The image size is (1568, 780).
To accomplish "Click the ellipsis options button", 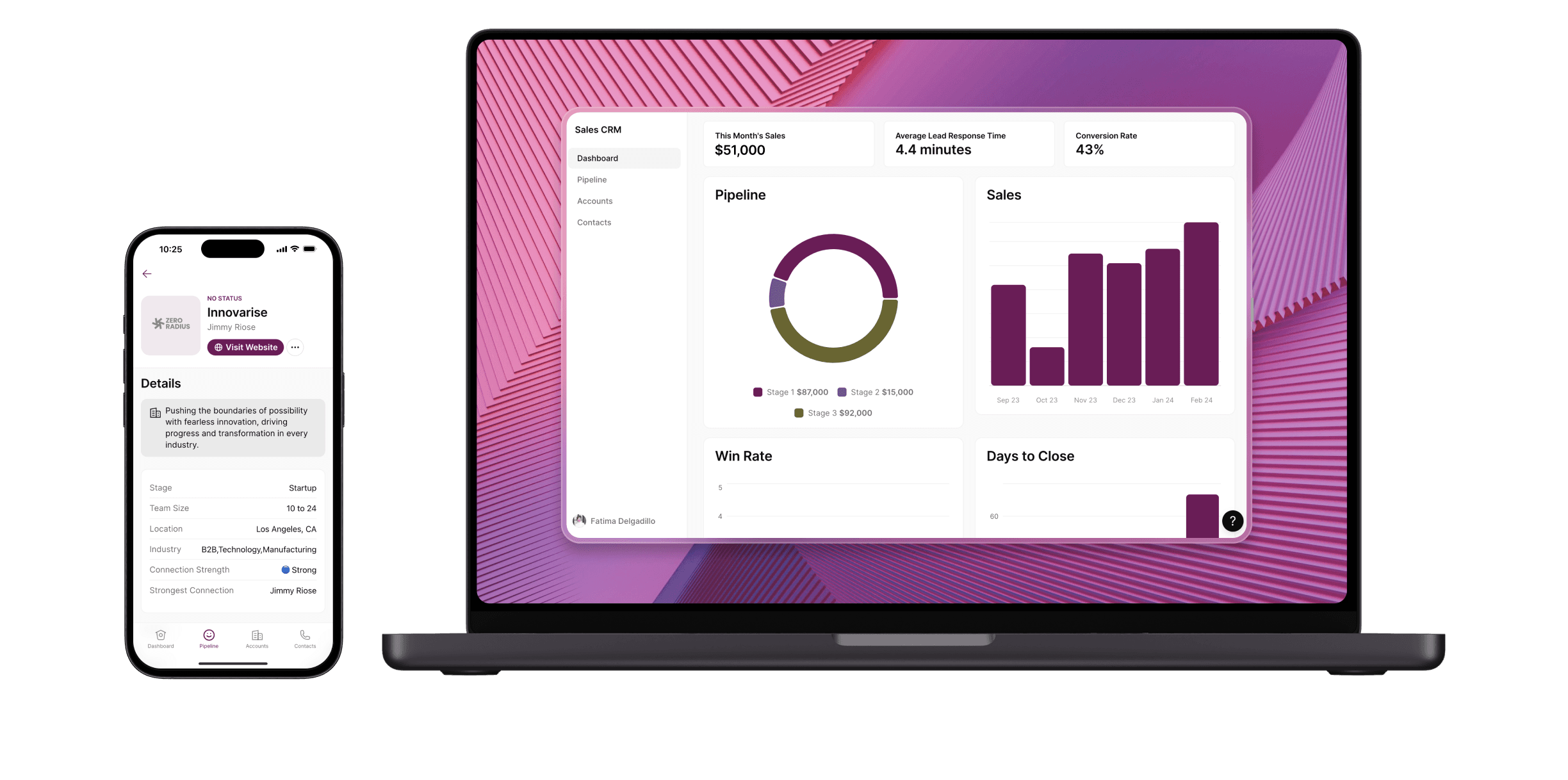I will pos(297,347).
